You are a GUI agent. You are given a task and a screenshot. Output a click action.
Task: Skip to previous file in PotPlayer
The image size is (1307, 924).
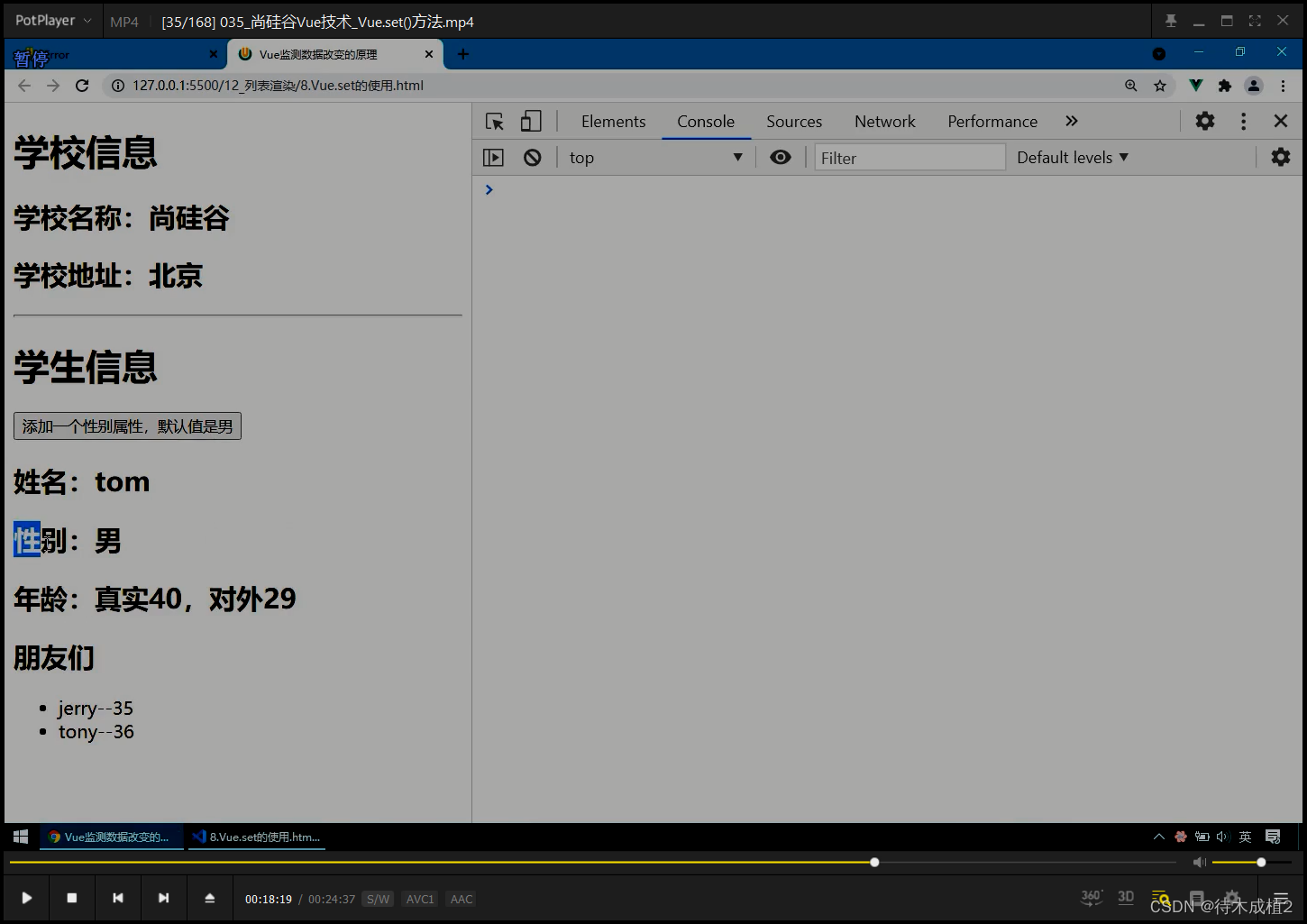click(x=118, y=898)
